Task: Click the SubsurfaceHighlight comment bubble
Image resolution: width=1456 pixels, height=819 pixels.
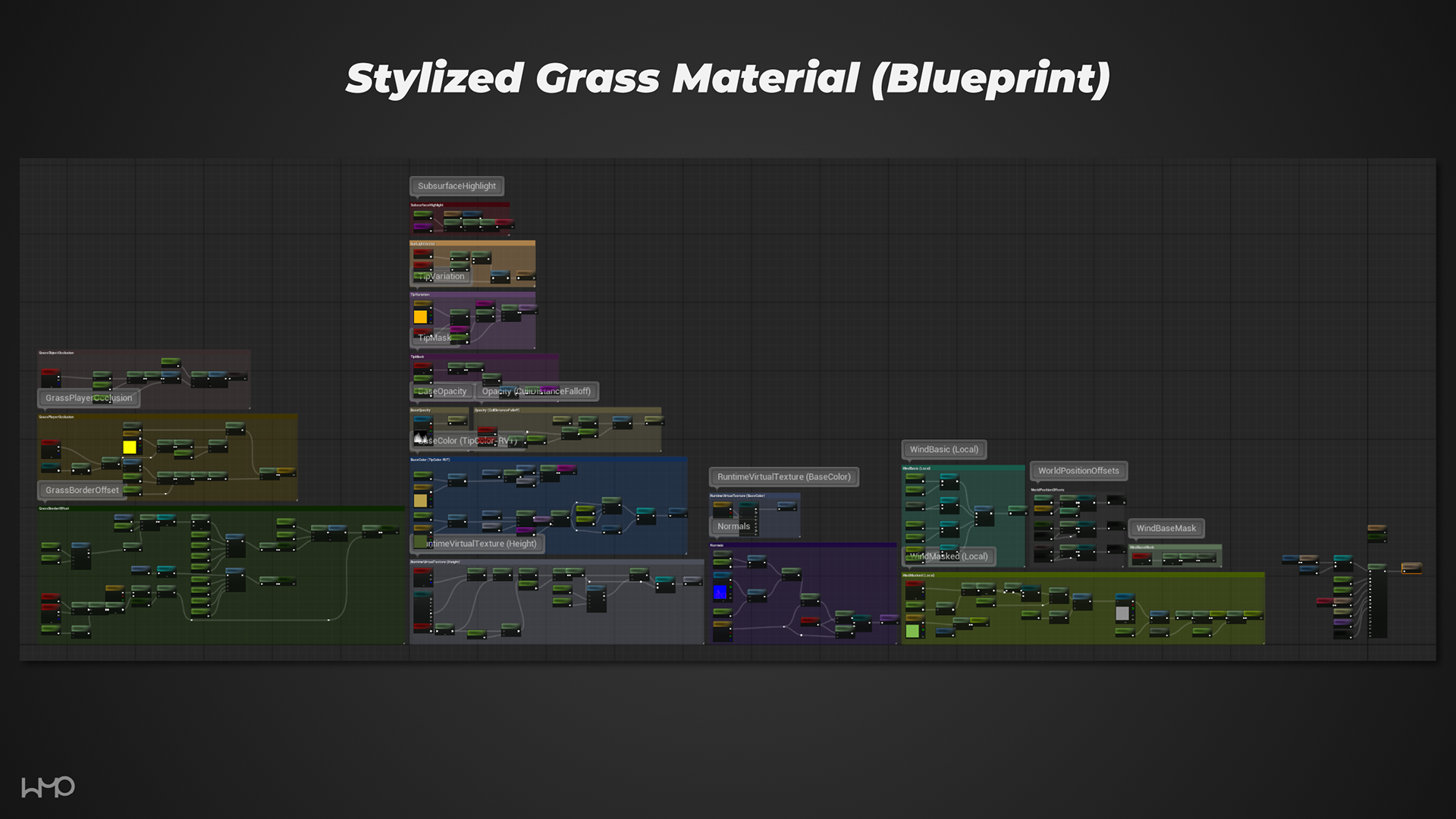Action: 457,186
